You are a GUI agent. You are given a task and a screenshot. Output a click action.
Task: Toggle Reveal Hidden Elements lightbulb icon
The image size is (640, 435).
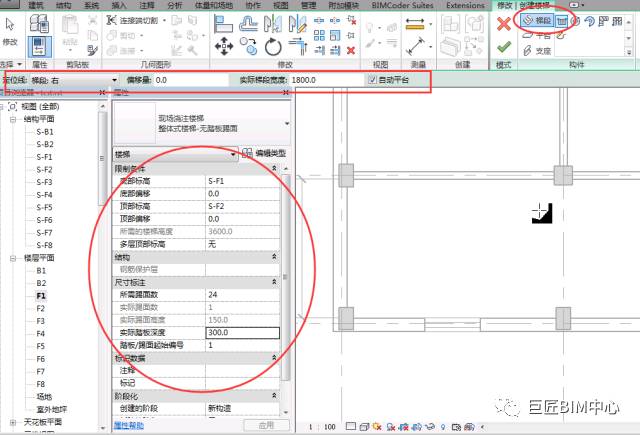point(443,427)
